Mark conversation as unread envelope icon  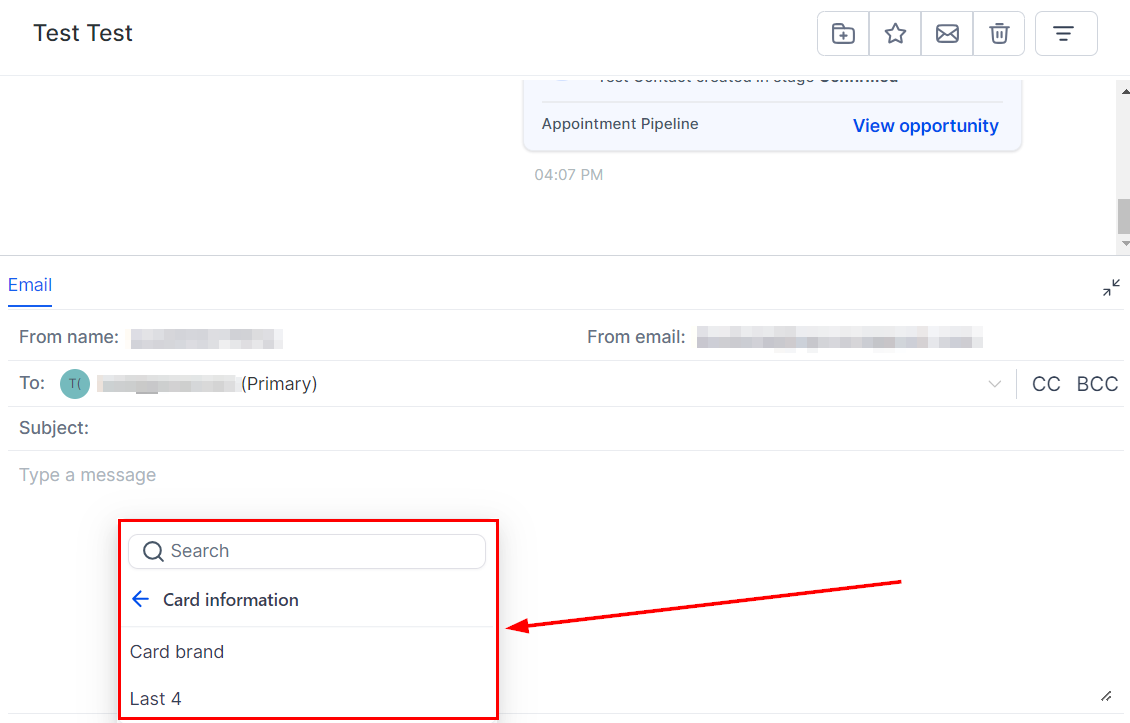point(947,33)
